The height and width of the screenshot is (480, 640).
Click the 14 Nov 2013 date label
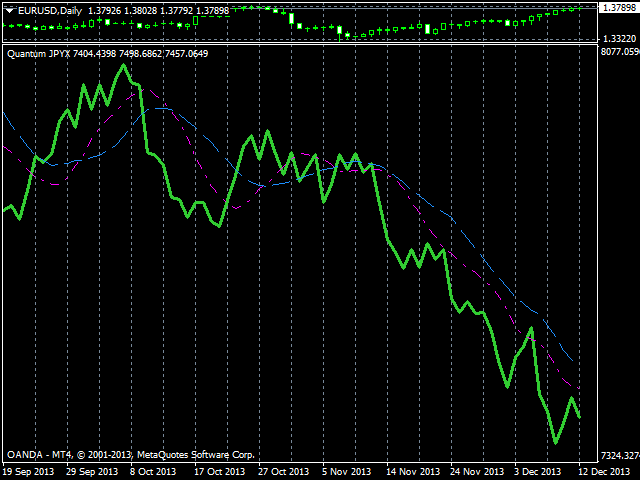pos(412,471)
